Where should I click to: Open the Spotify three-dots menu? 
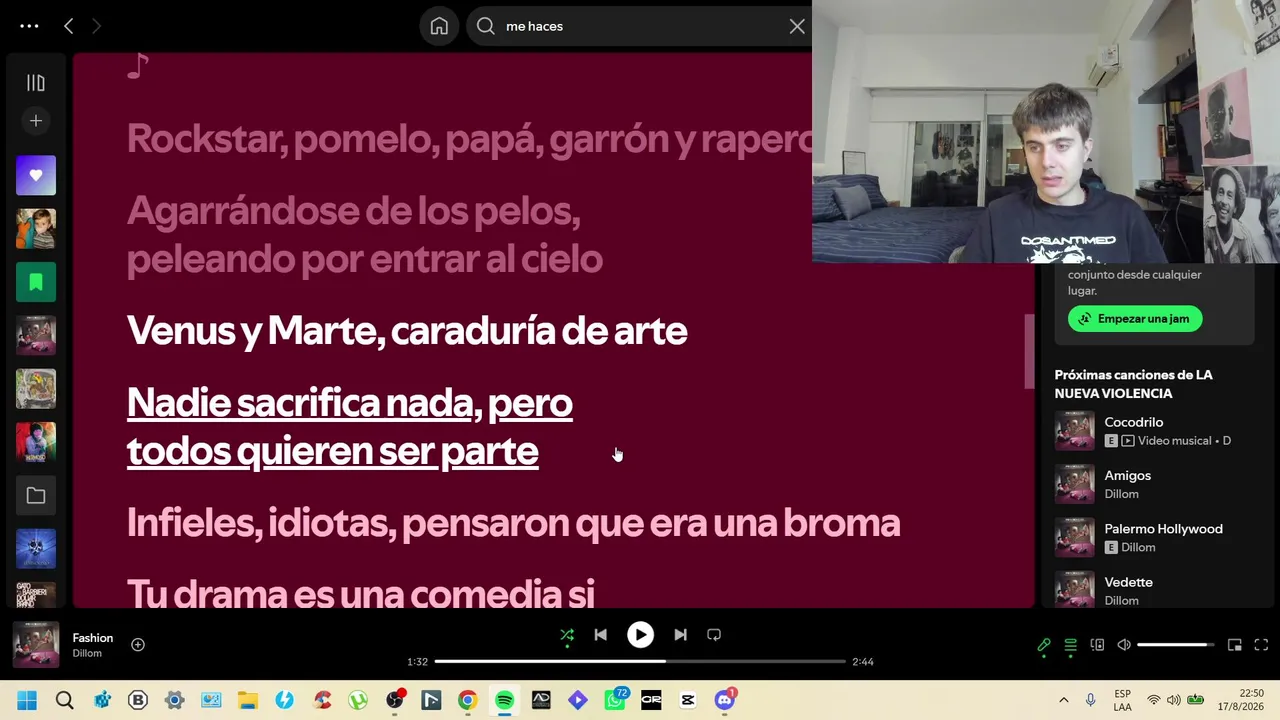(x=29, y=26)
